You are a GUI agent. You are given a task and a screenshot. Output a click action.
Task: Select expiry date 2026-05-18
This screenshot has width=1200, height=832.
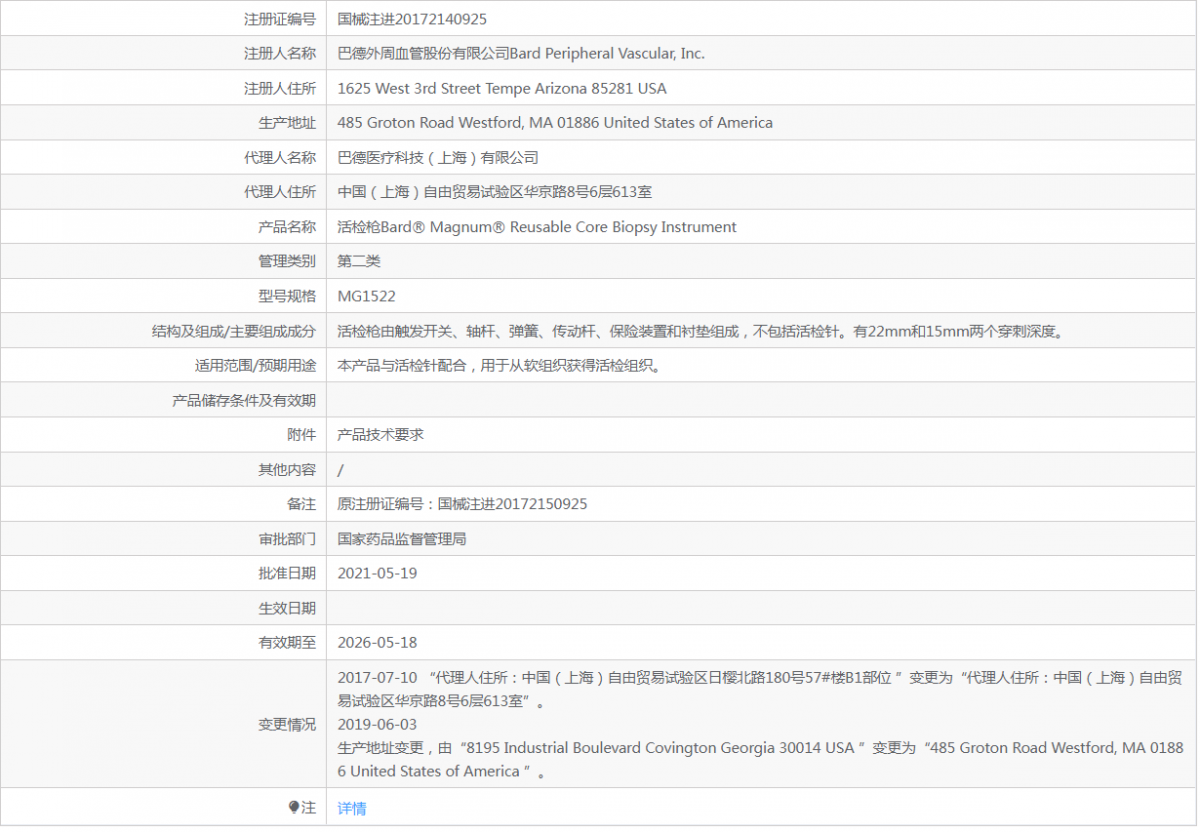[x=377, y=642]
